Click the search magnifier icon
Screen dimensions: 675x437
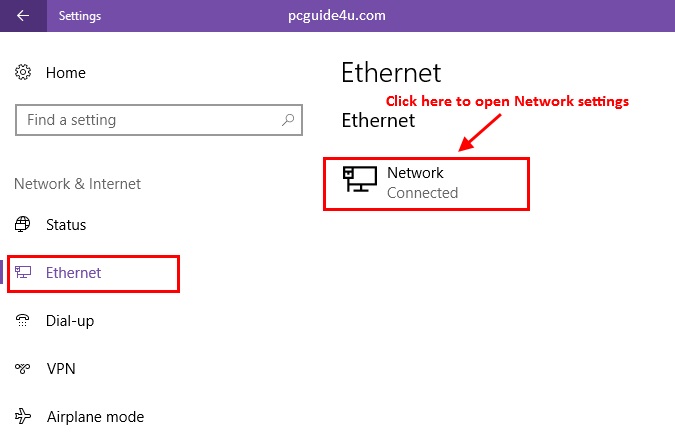tap(288, 120)
